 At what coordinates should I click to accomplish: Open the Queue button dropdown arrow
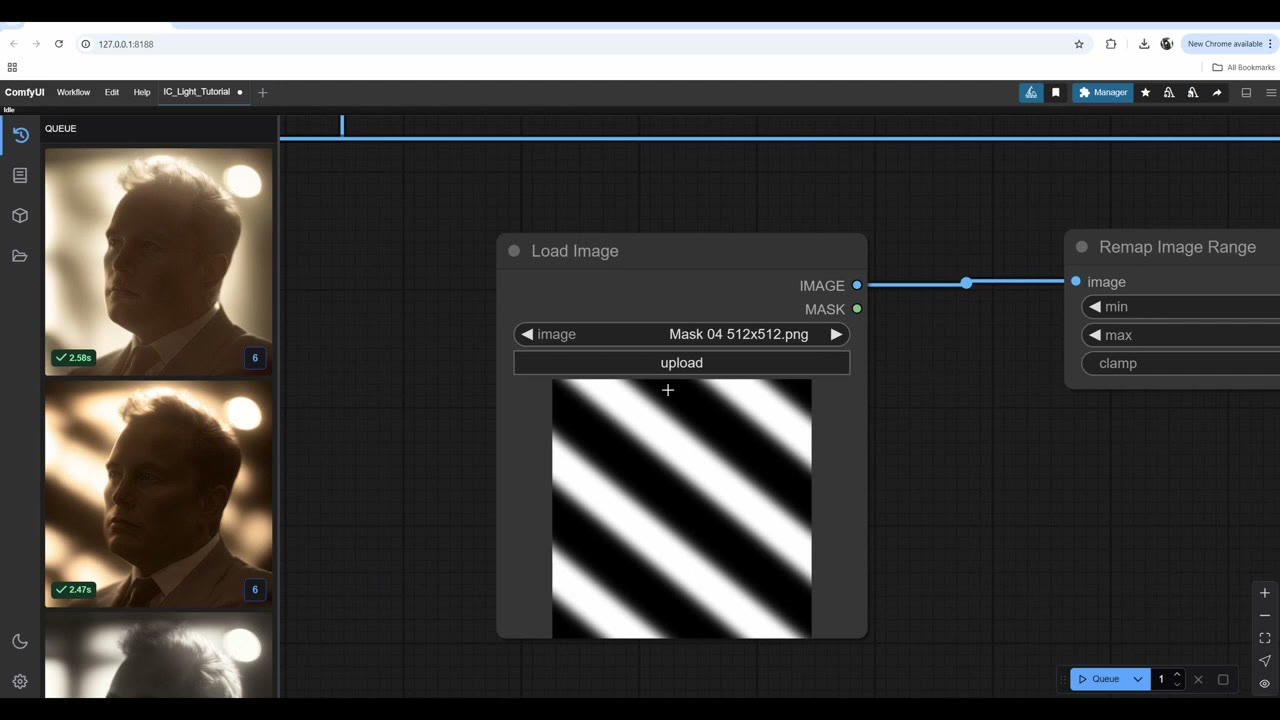click(1137, 679)
